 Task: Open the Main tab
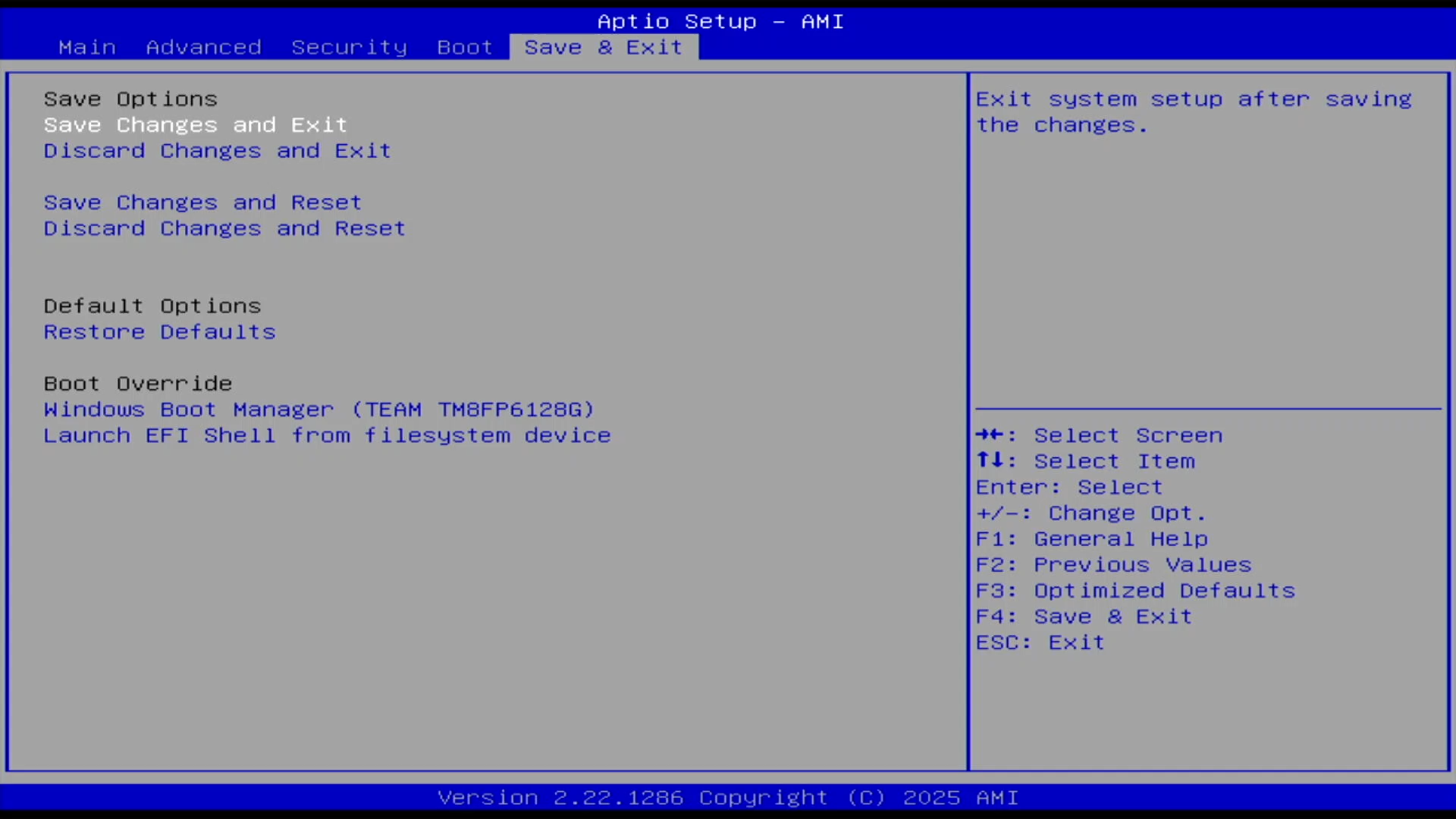87,47
